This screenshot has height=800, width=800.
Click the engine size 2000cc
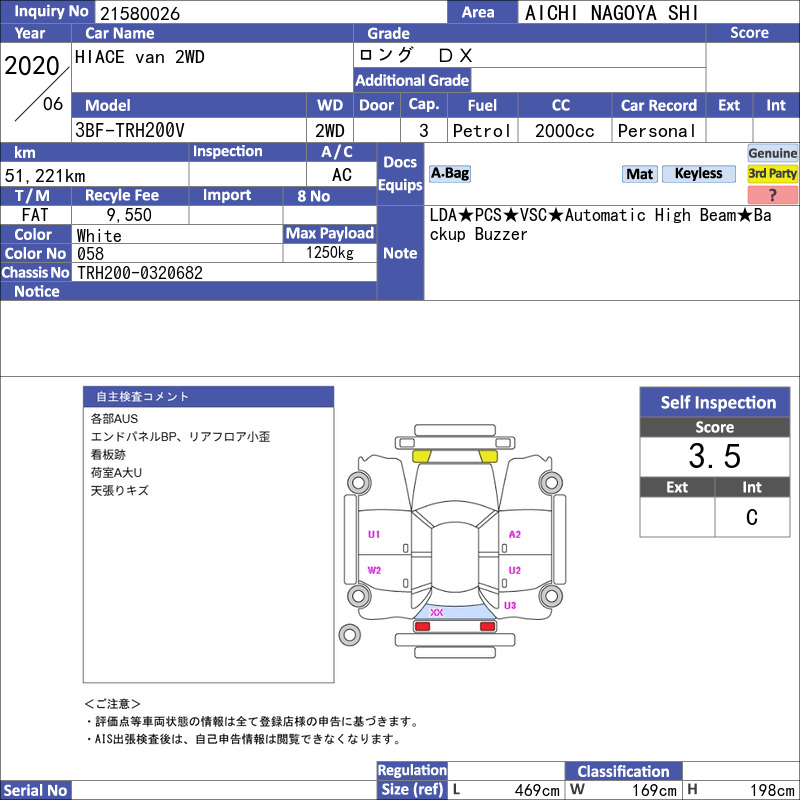564,131
